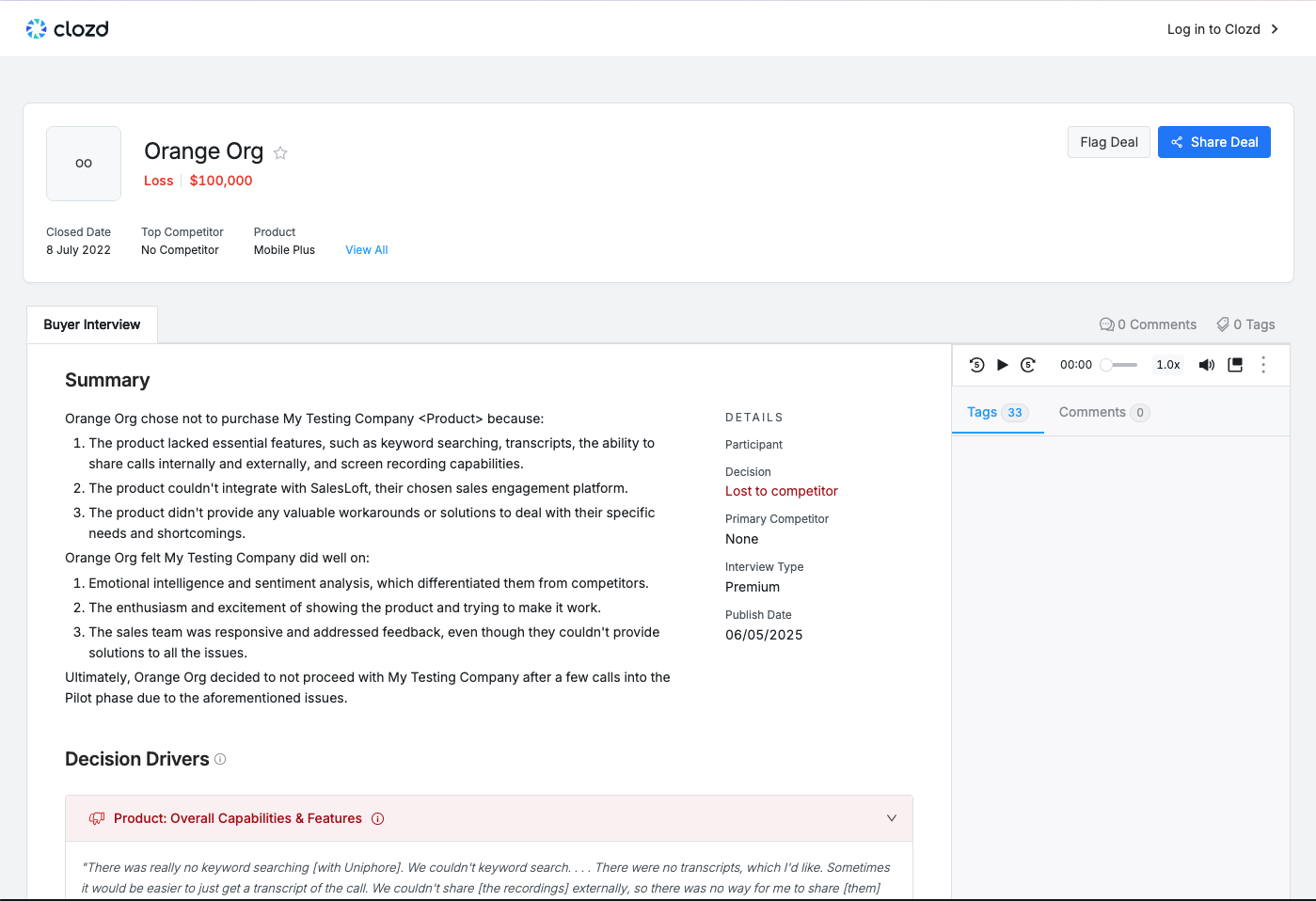The width and height of the screenshot is (1316, 901).
Task: Click the Summary heading
Action: [107, 380]
